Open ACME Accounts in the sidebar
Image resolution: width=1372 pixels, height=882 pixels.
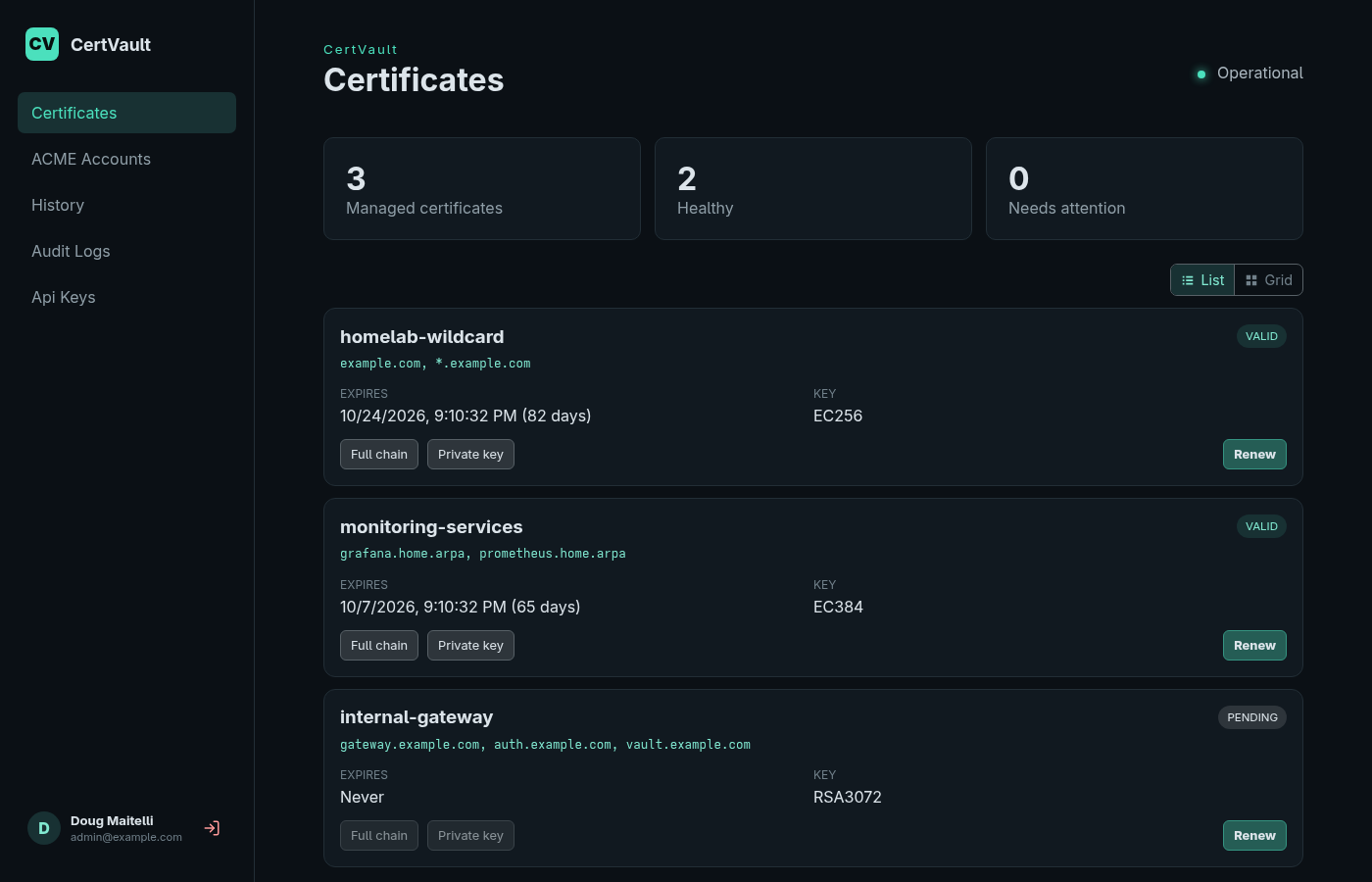pyautogui.click(x=126, y=159)
